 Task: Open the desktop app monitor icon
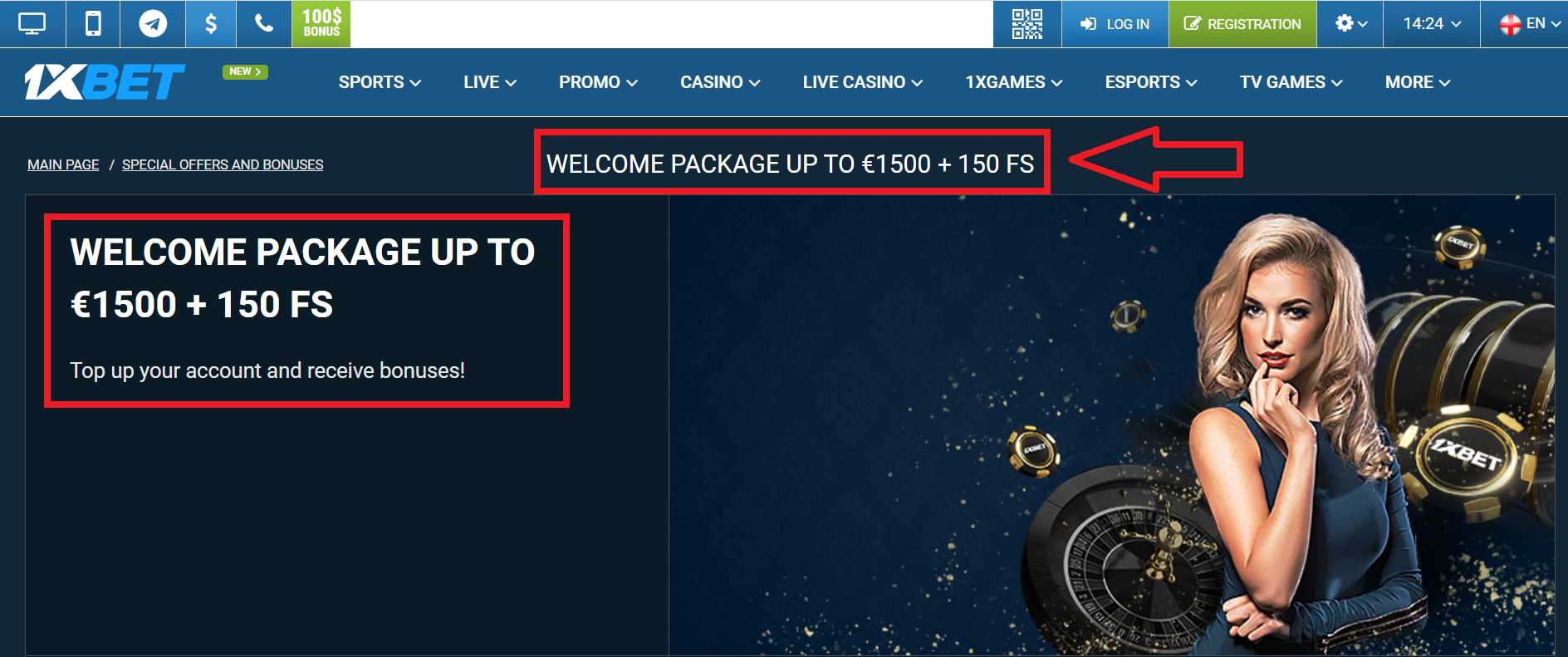pos(32,24)
